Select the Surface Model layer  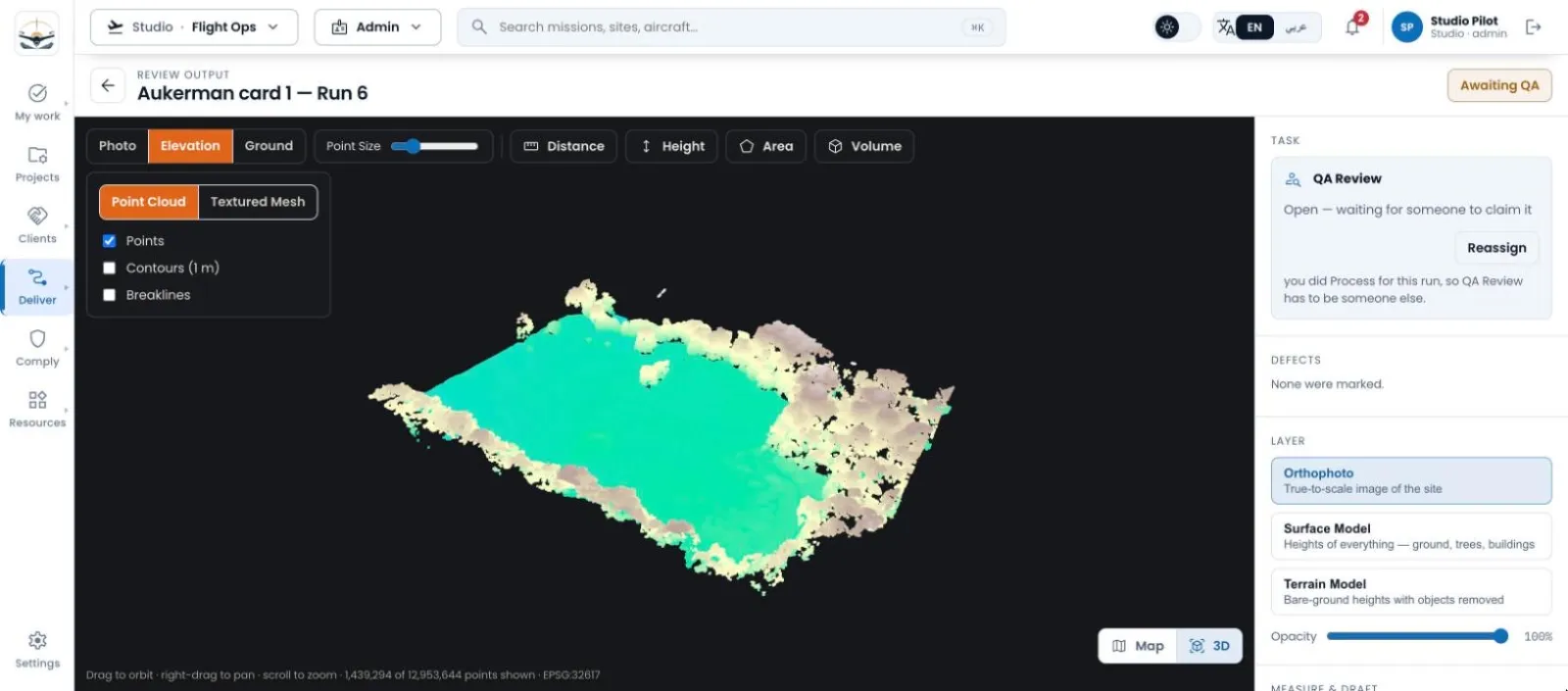1411,536
